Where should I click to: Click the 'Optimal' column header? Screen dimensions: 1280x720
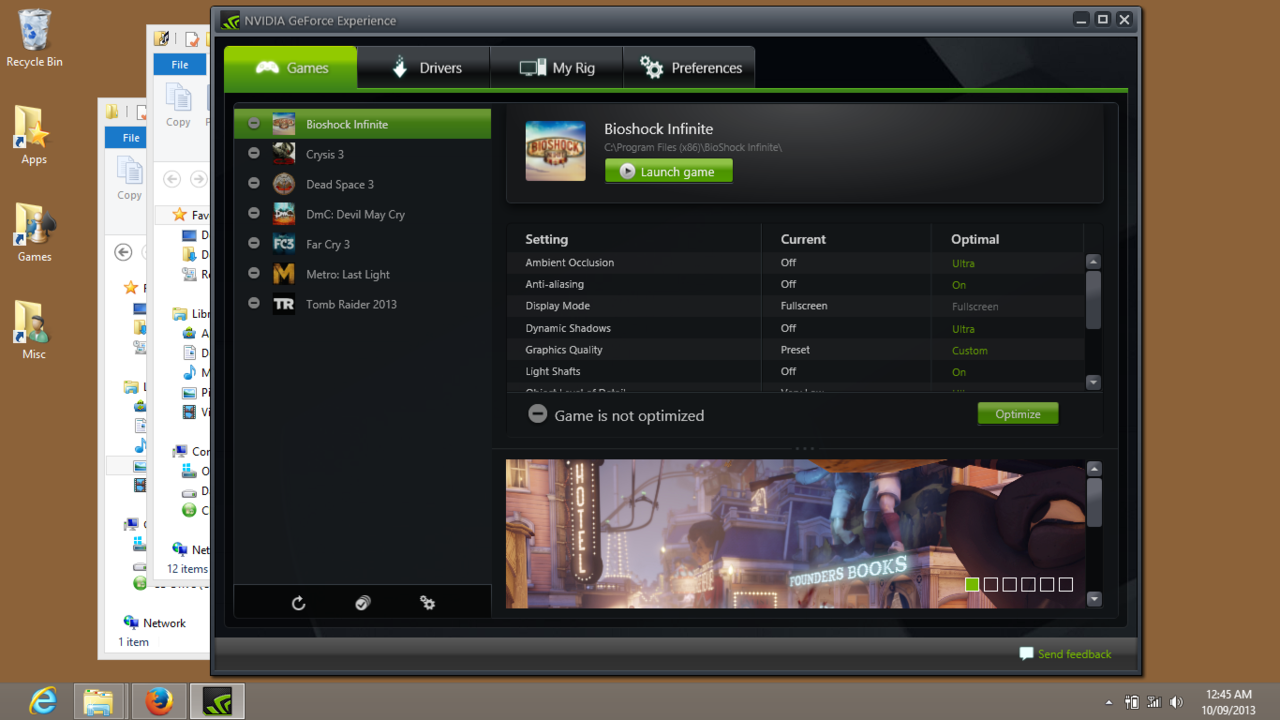click(975, 239)
